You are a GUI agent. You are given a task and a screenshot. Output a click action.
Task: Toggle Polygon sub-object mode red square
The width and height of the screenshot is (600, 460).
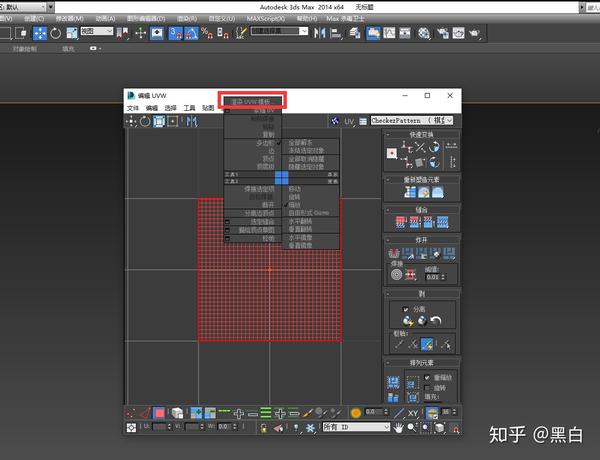(x=159, y=413)
